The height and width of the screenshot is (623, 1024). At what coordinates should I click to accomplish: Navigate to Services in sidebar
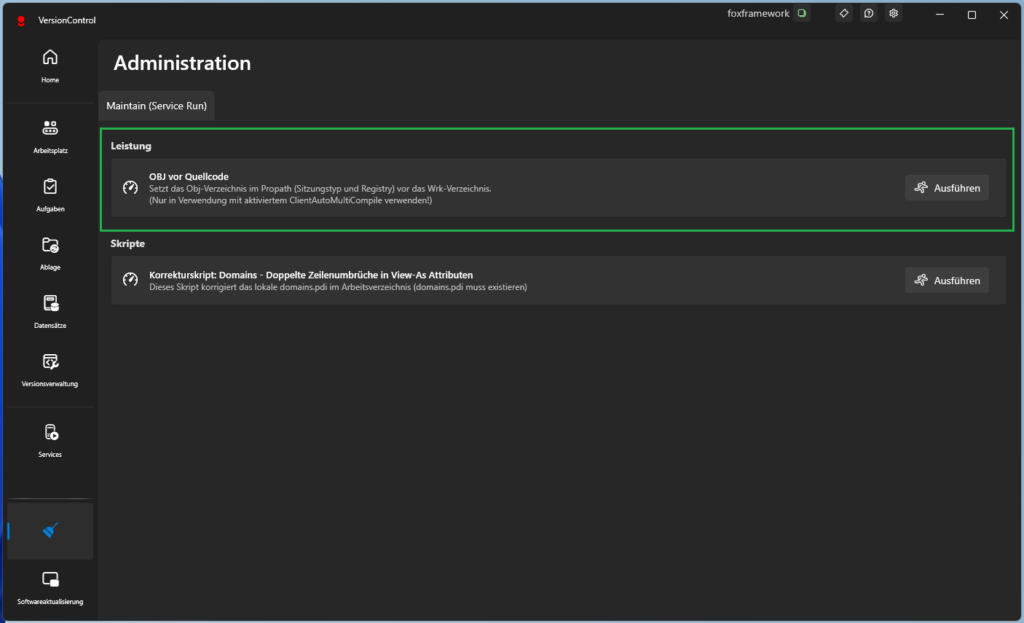[x=50, y=439]
